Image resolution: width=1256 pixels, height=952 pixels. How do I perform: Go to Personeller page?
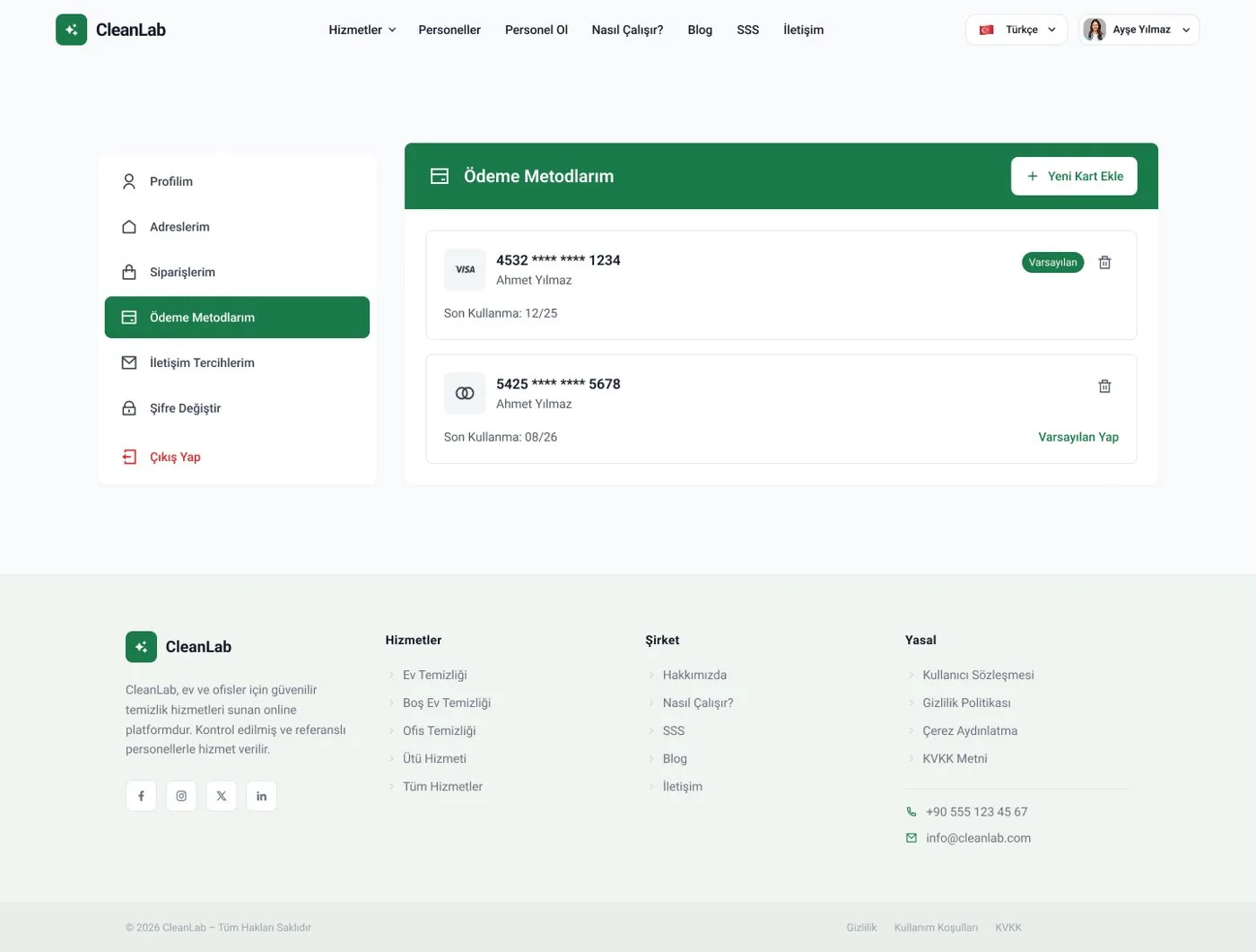449,30
